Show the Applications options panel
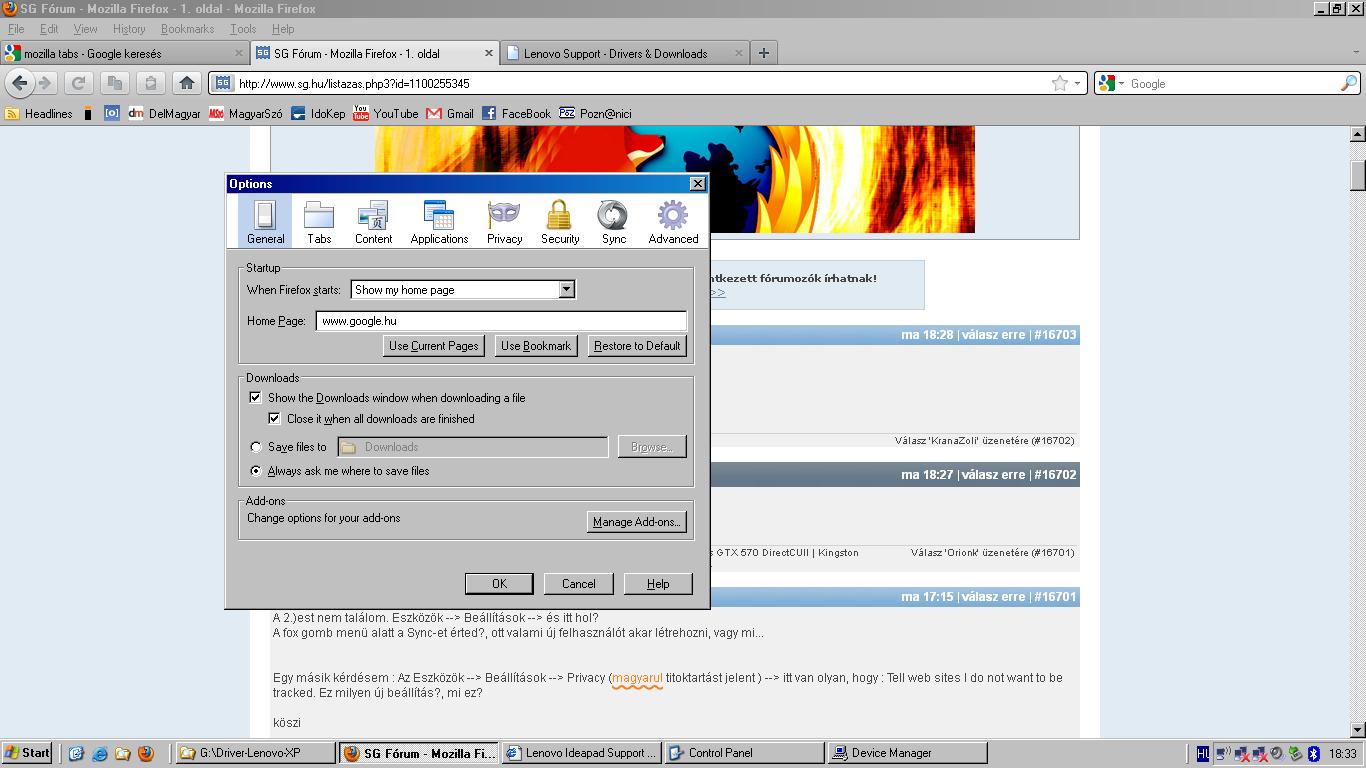Image resolution: width=1366 pixels, height=768 pixels. 439,221
